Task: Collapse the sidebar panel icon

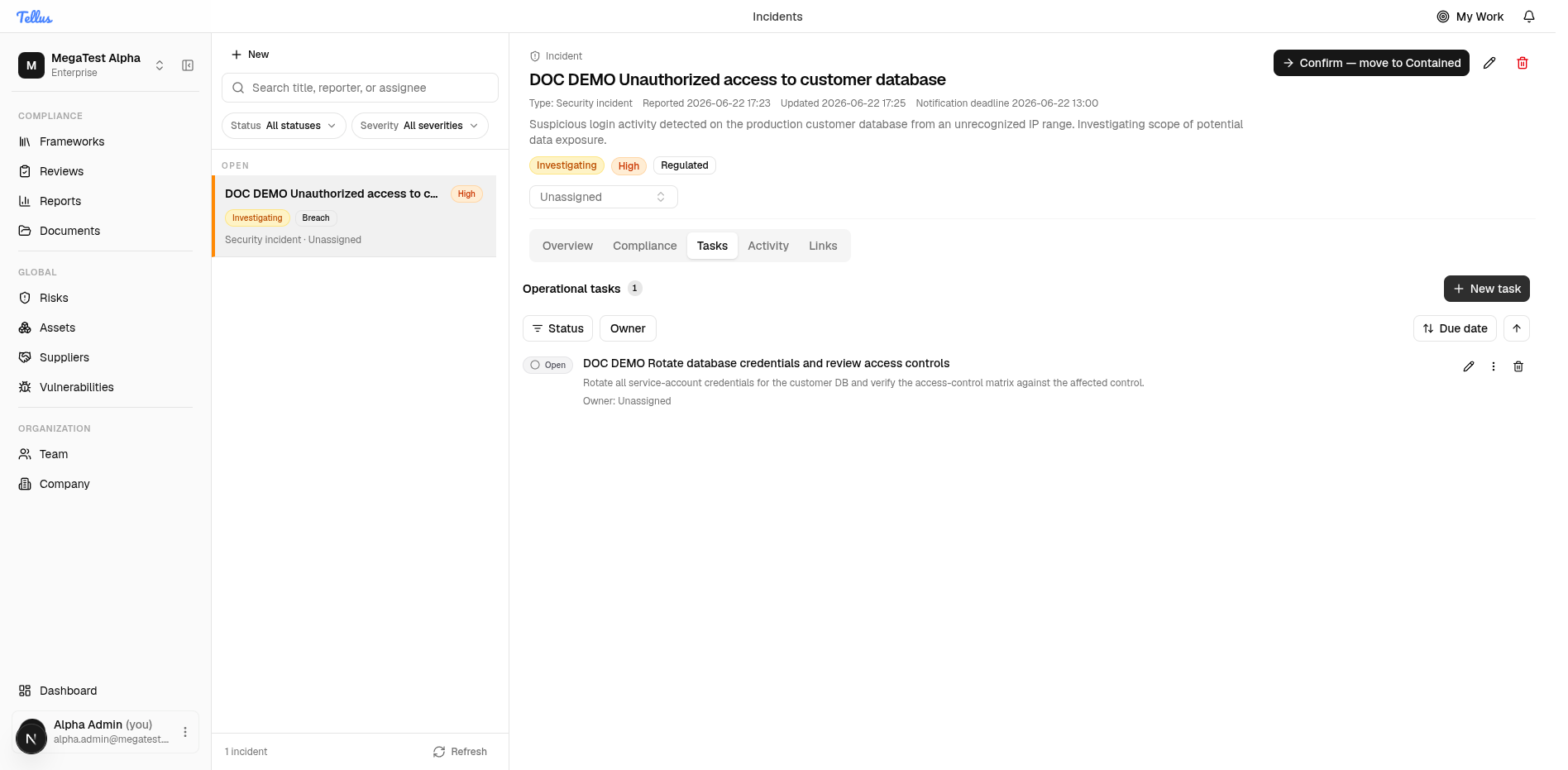Action: point(188,65)
